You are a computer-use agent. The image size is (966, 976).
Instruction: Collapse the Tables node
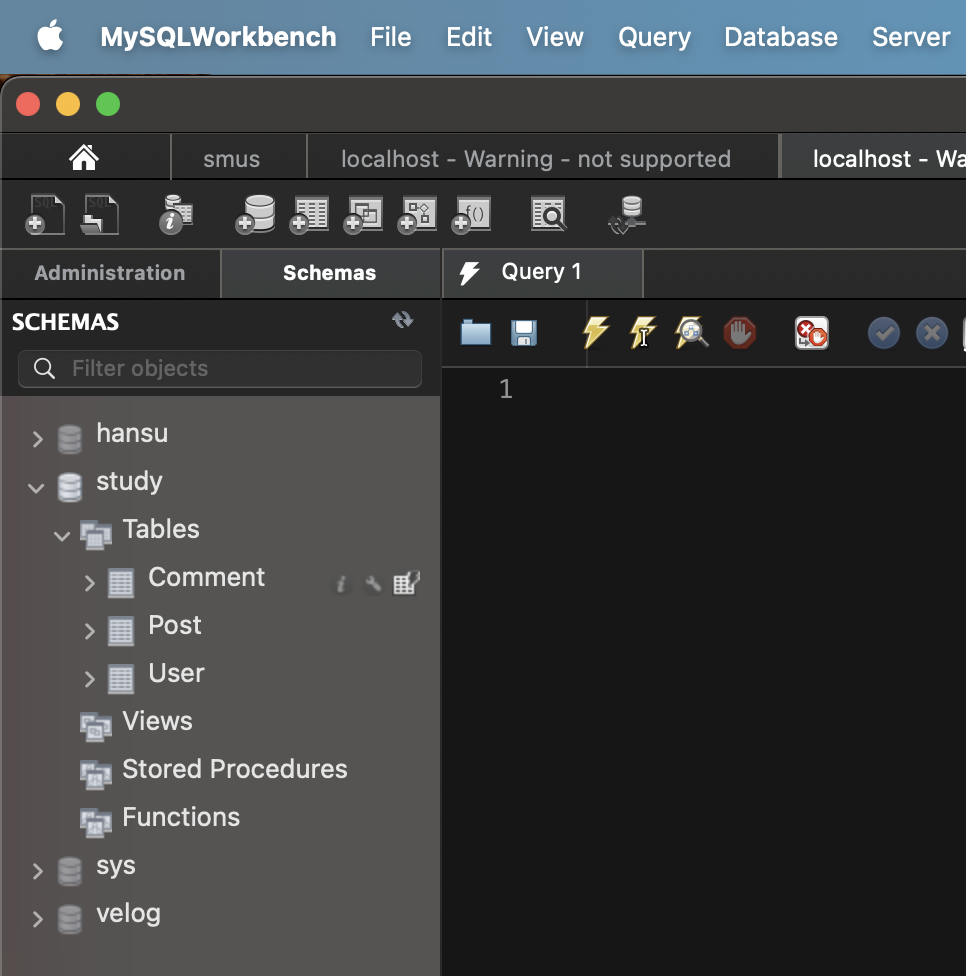point(62,535)
